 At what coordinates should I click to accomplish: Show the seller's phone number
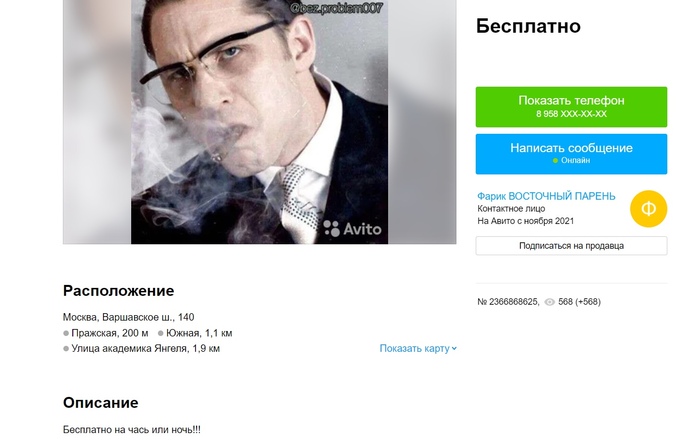(571, 107)
